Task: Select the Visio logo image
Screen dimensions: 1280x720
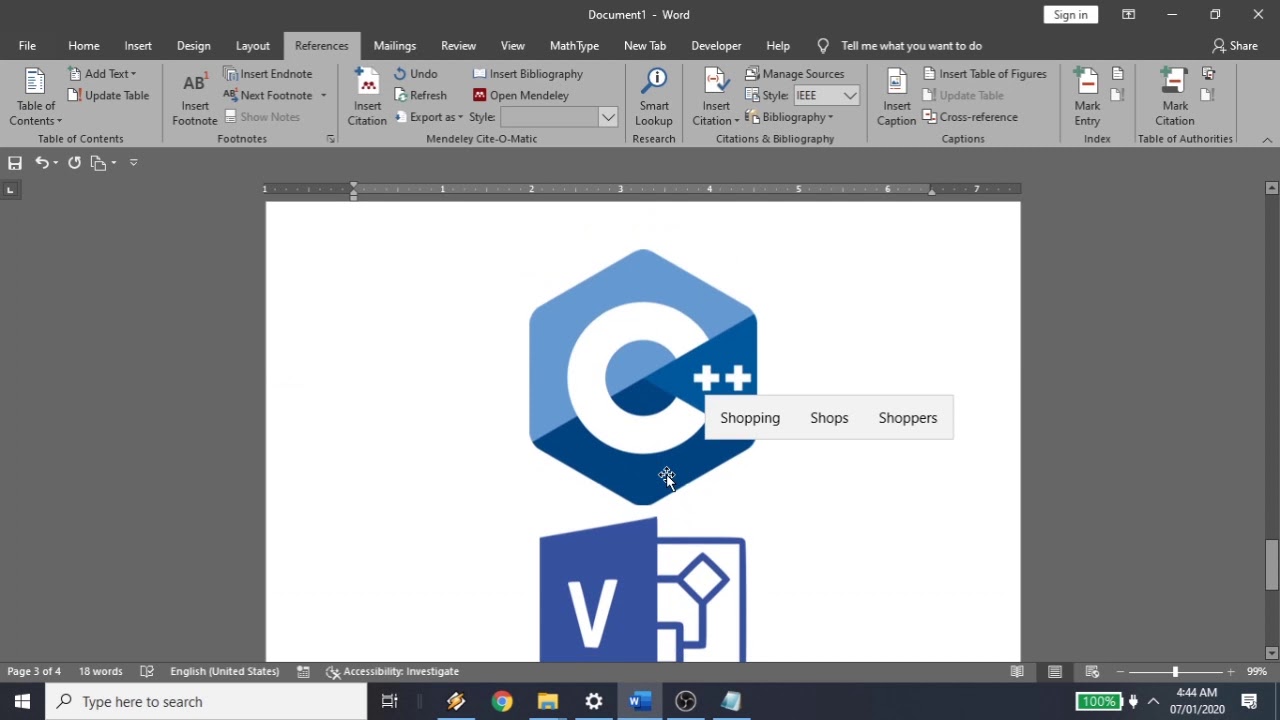Action: [x=643, y=590]
